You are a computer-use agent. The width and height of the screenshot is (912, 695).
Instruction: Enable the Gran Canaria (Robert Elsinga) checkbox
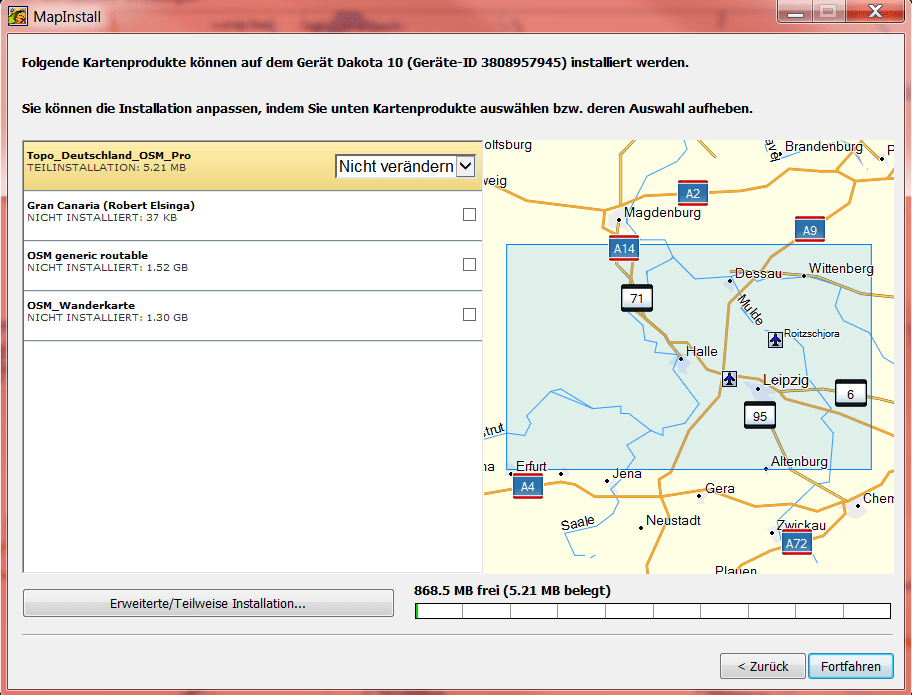[469, 213]
